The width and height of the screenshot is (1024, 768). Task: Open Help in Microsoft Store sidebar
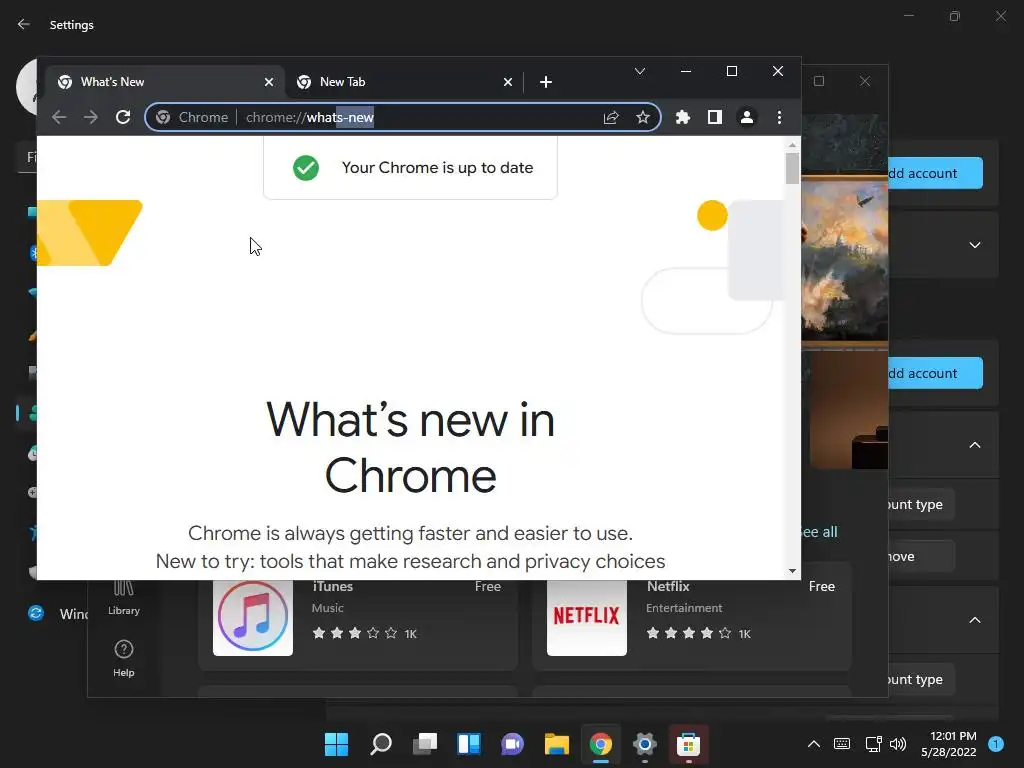pos(123,659)
